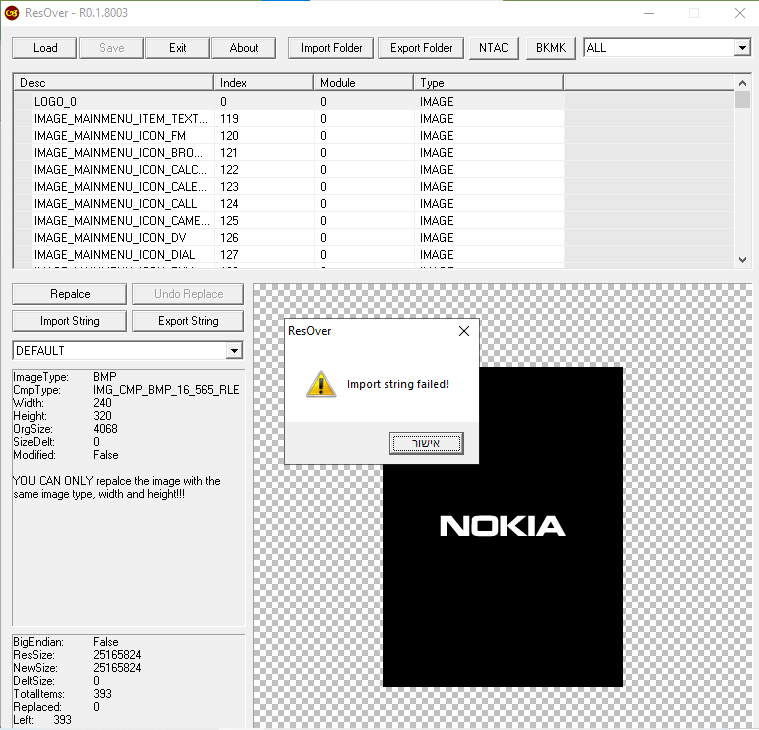The width and height of the screenshot is (759, 730).
Task: Click the Repalce button
Action: (70, 294)
